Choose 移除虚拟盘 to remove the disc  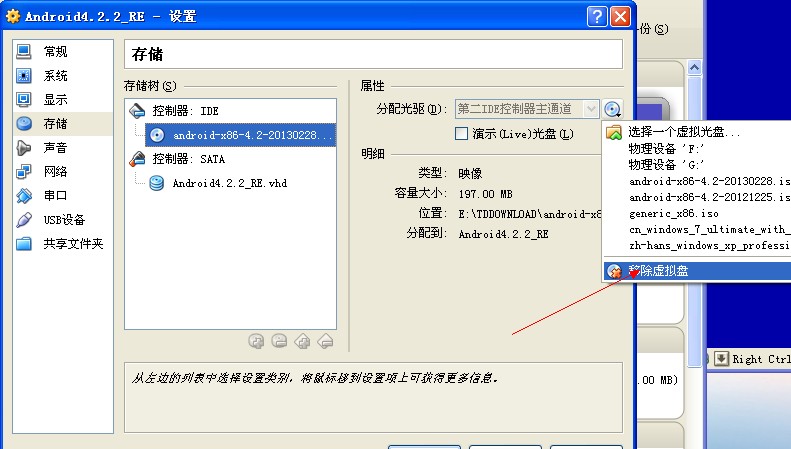[697, 271]
